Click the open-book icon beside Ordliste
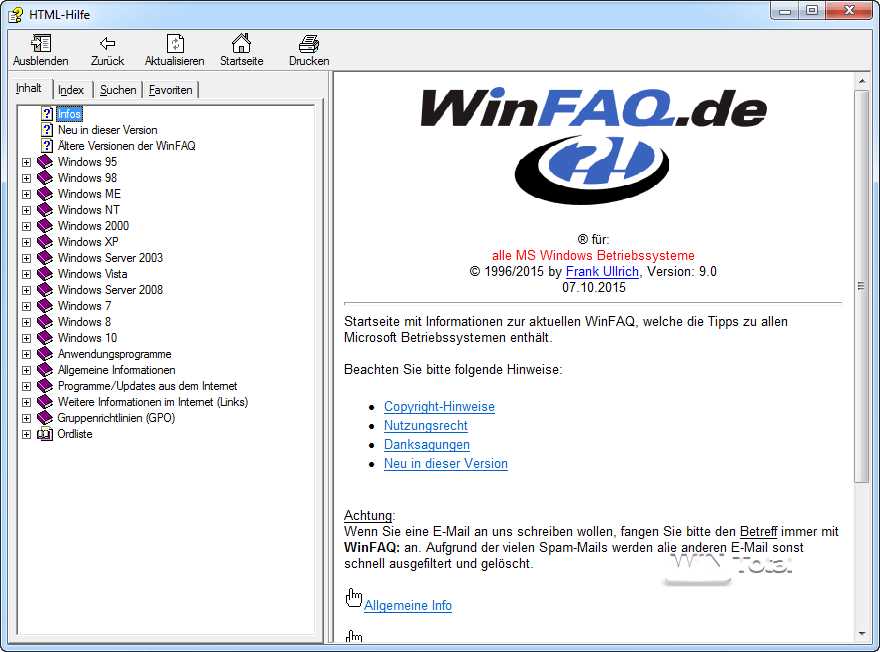 pyautogui.click(x=45, y=434)
